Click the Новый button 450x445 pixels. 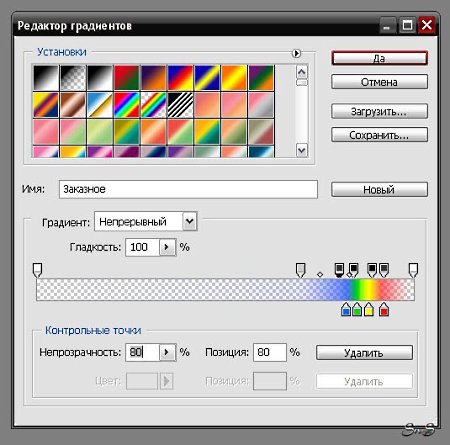click(379, 190)
